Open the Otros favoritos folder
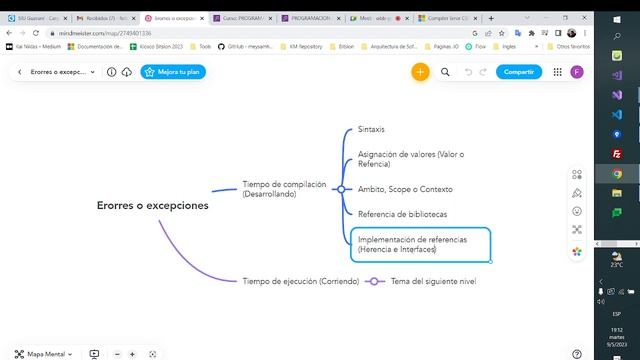 click(x=569, y=47)
